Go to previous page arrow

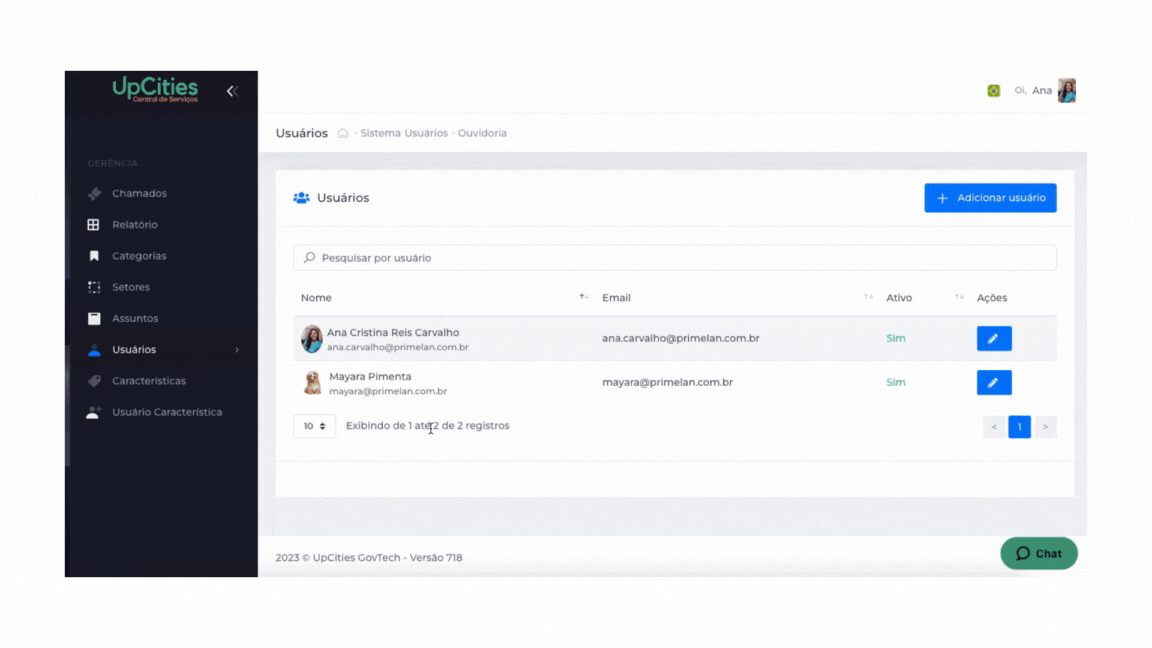coord(994,427)
